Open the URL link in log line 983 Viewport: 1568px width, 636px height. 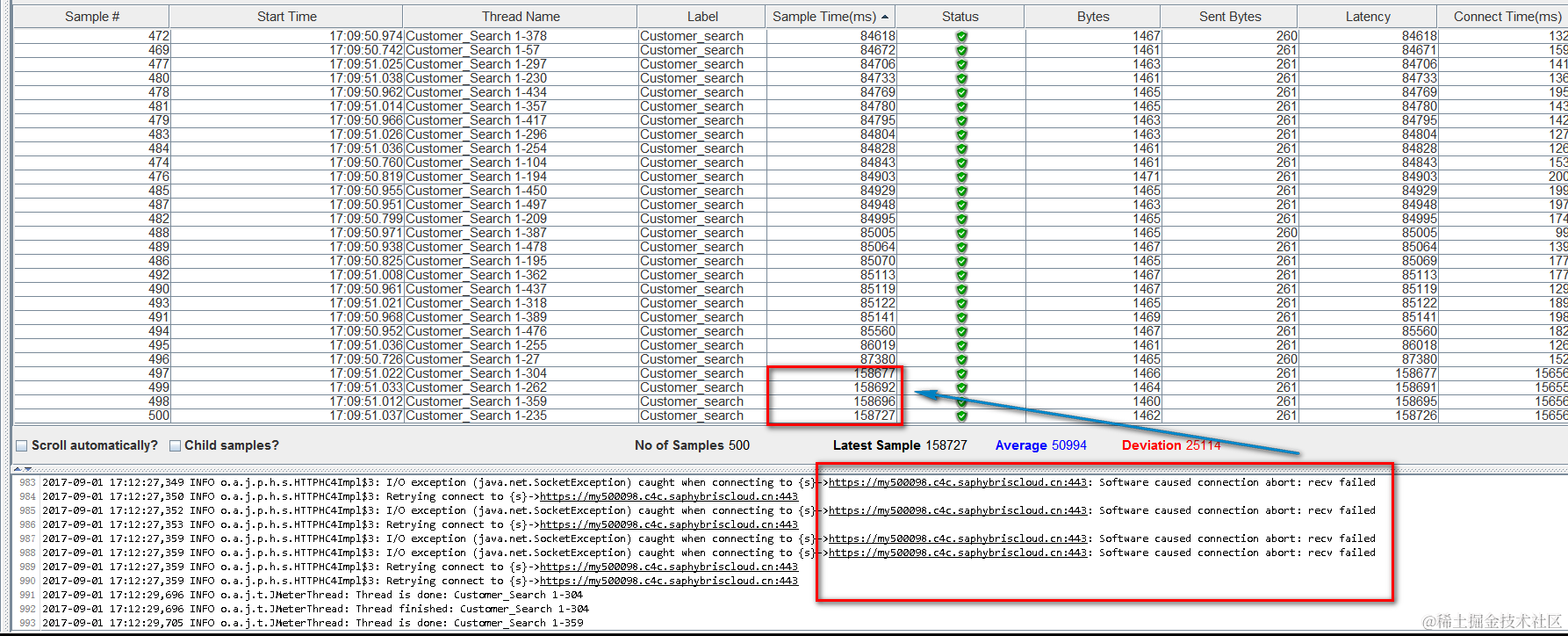[958, 482]
